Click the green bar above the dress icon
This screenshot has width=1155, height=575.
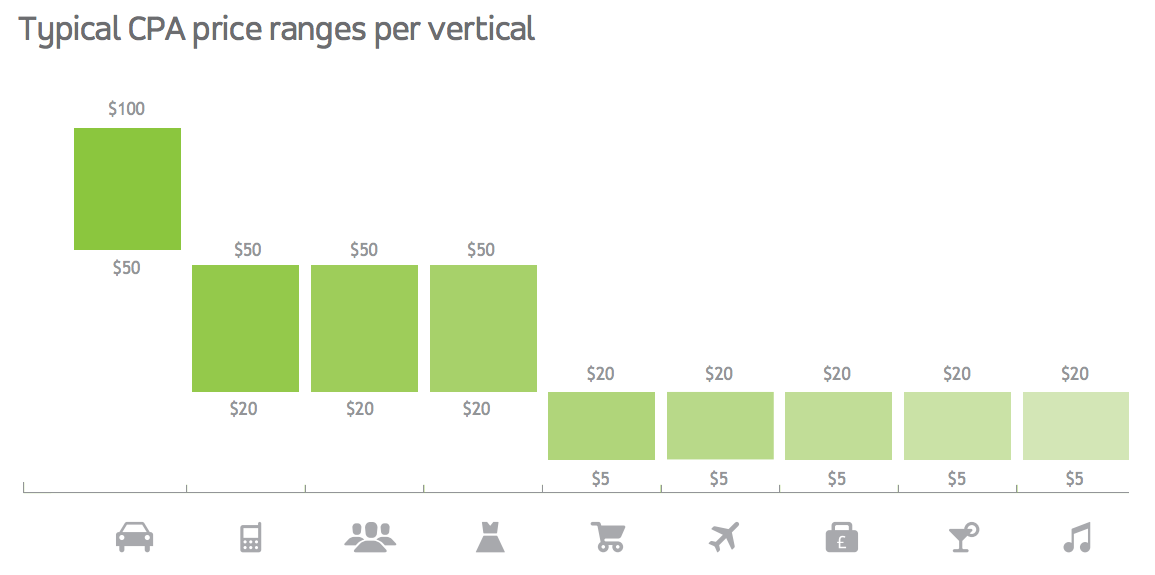tap(483, 328)
